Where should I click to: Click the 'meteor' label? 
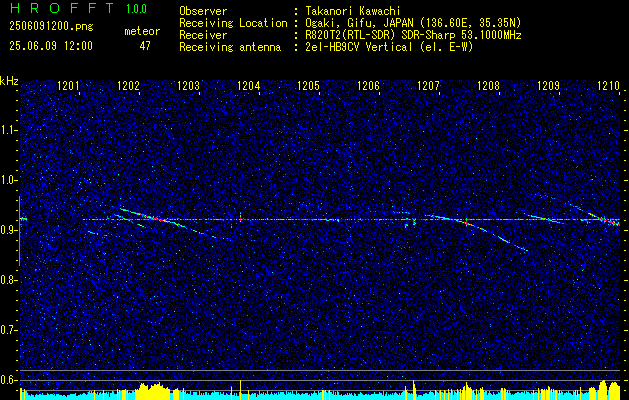tap(142, 31)
